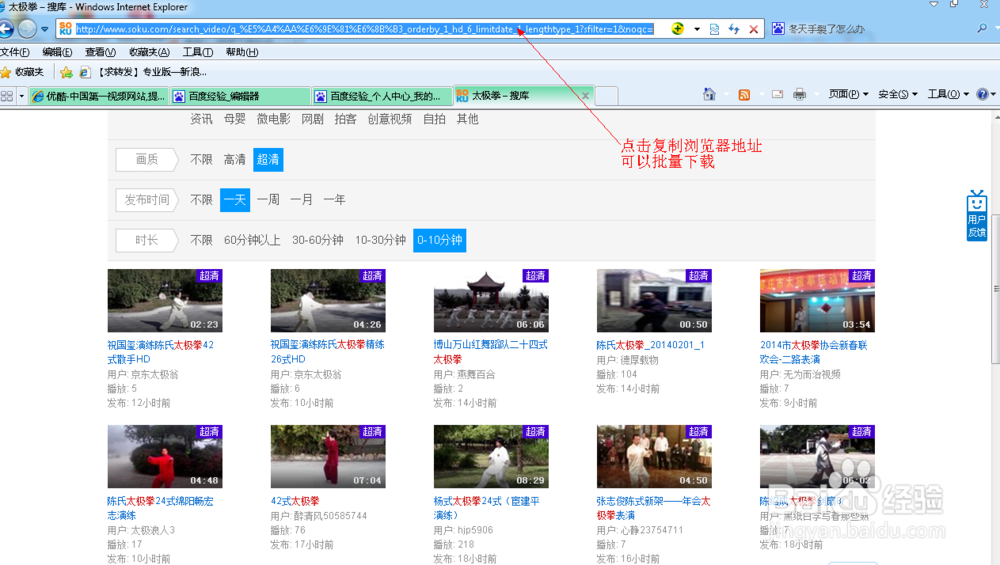Image resolution: width=1000 pixels, height=565 pixels.
Task: Click the add to favorites bar icon
Action: (x=66, y=72)
